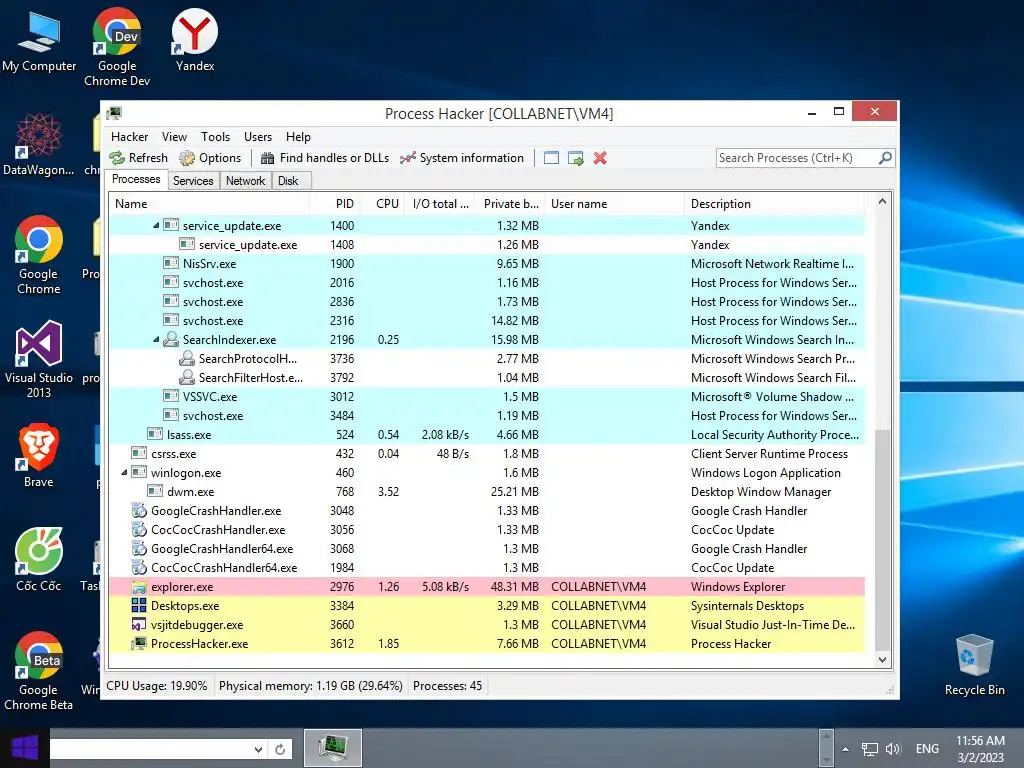The width and height of the screenshot is (1024, 768).
Task: Click the Physical memory status bar entry
Action: (x=310, y=686)
